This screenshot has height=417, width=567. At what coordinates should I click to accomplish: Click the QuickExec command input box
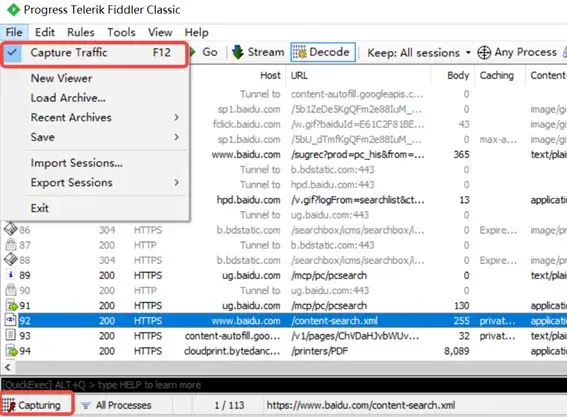[284, 385]
